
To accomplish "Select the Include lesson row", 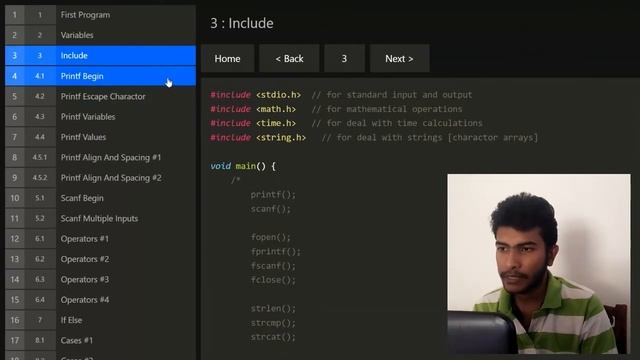I will tap(100, 56).
